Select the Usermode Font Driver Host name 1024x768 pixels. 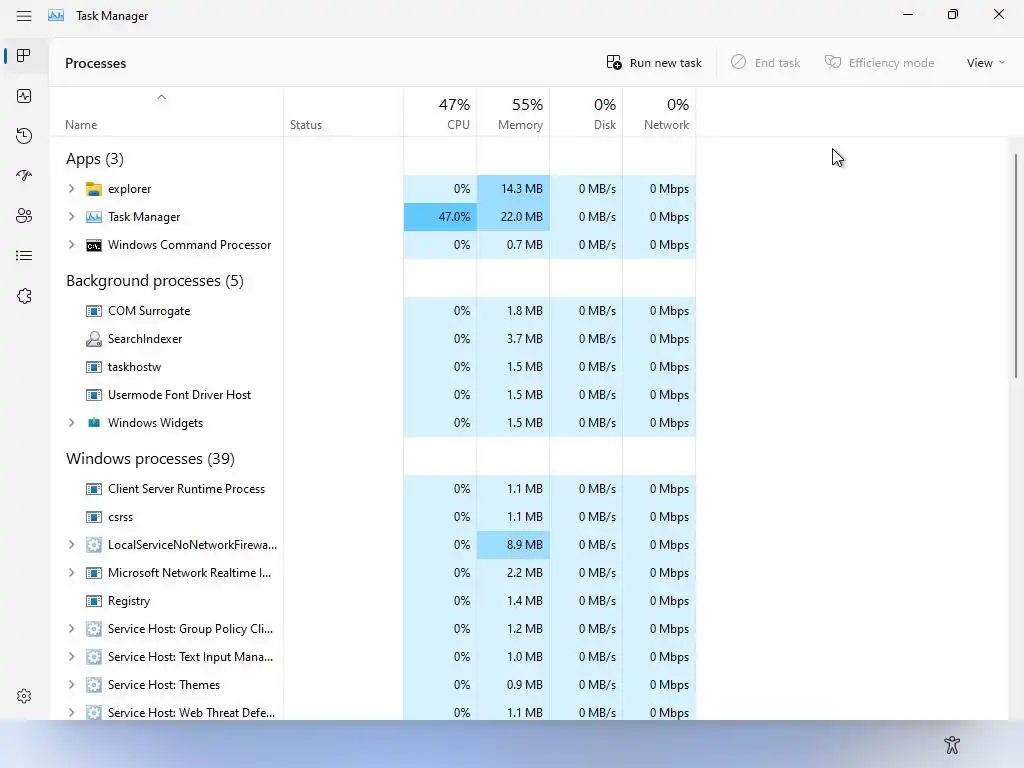click(x=179, y=395)
